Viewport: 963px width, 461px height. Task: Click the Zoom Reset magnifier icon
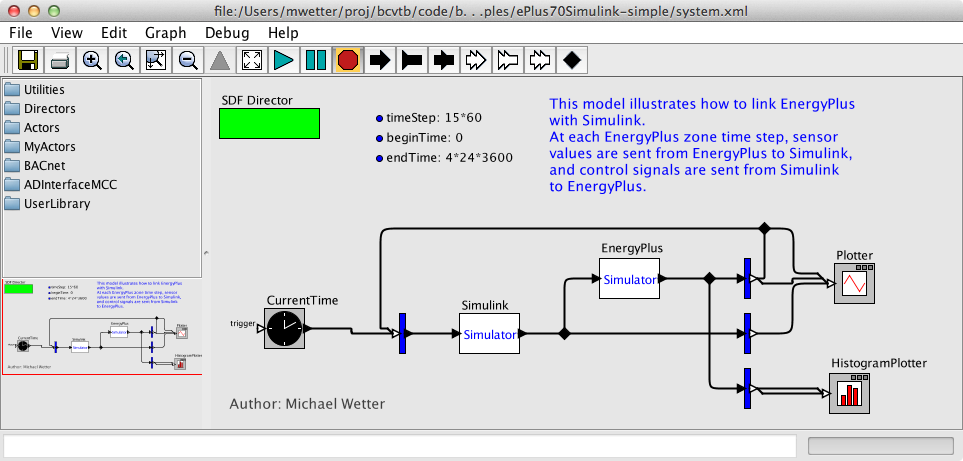click(124, 60)
